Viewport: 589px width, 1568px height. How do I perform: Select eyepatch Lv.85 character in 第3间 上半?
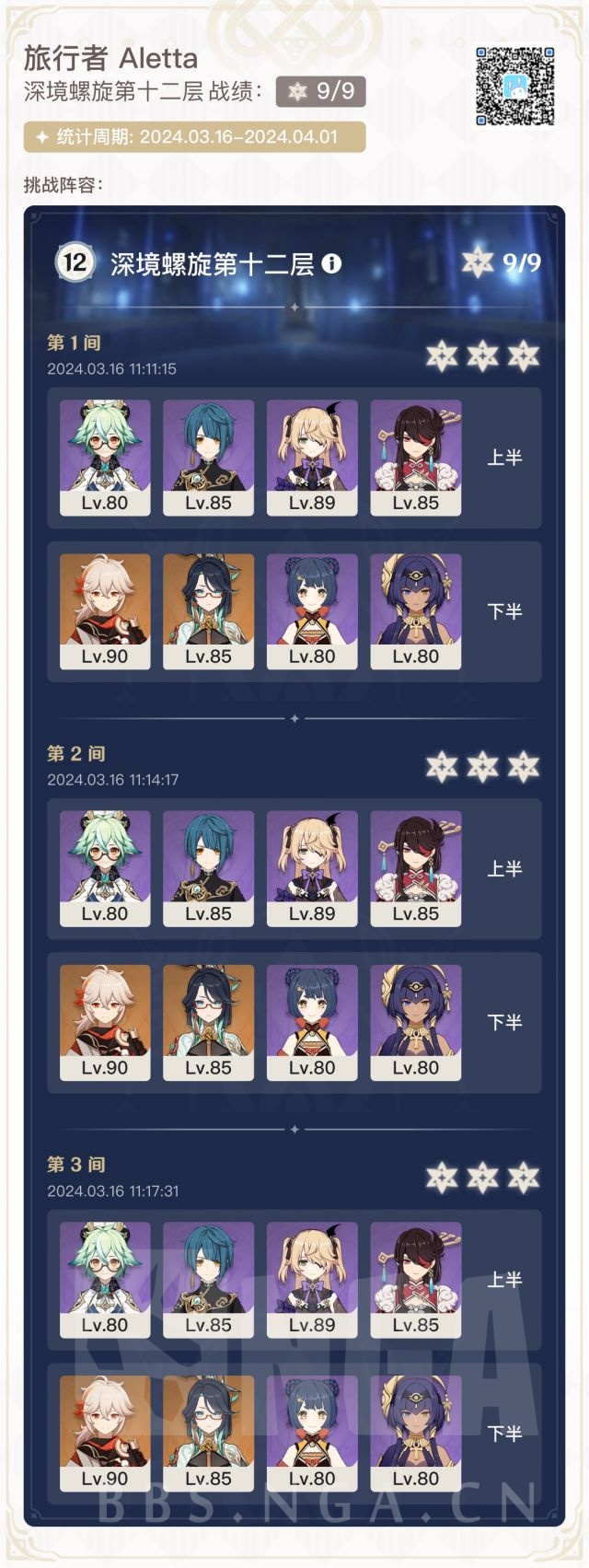[x=416, y=1280]
